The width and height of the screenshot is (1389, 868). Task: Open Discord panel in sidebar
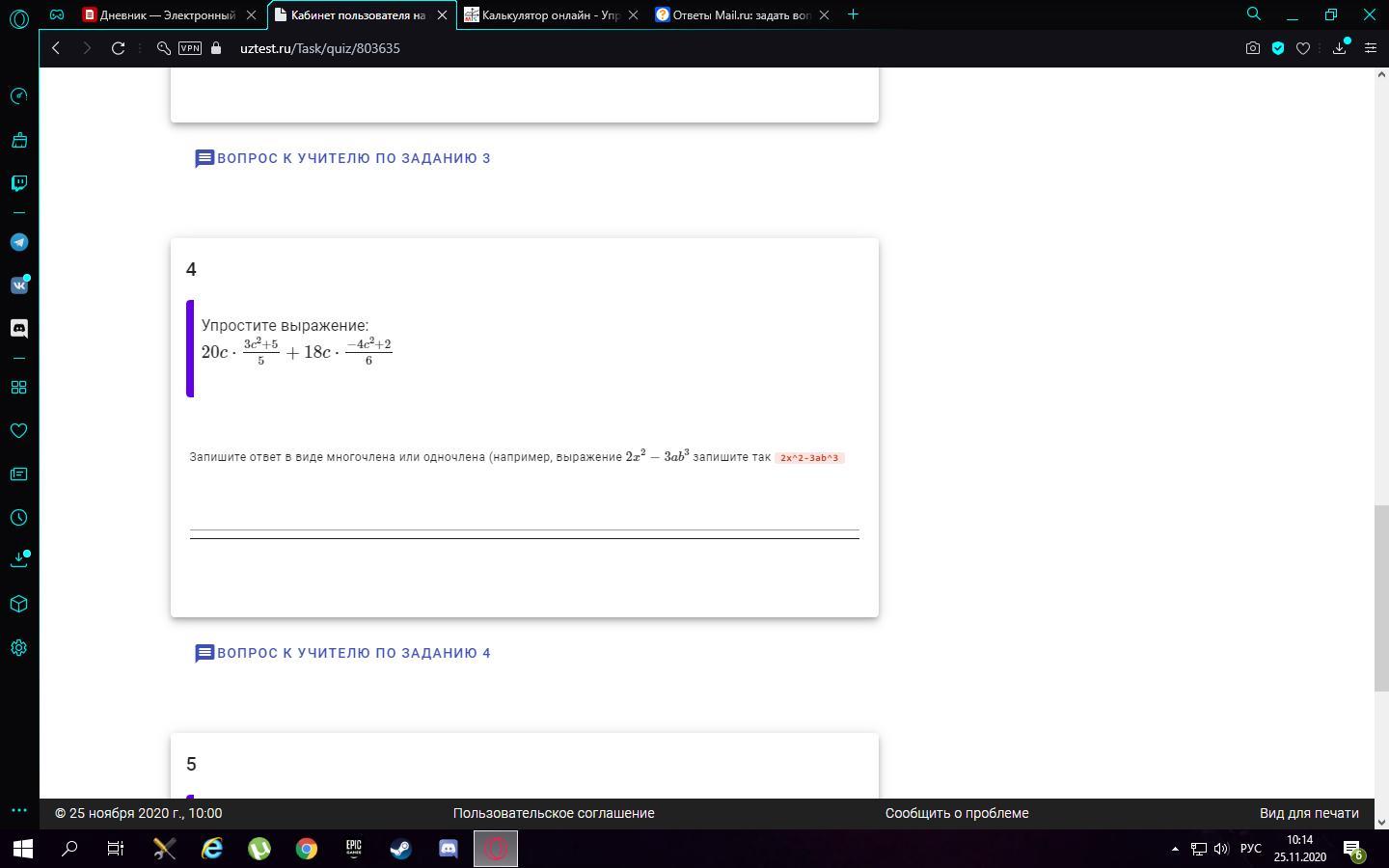tap(18, 328)
